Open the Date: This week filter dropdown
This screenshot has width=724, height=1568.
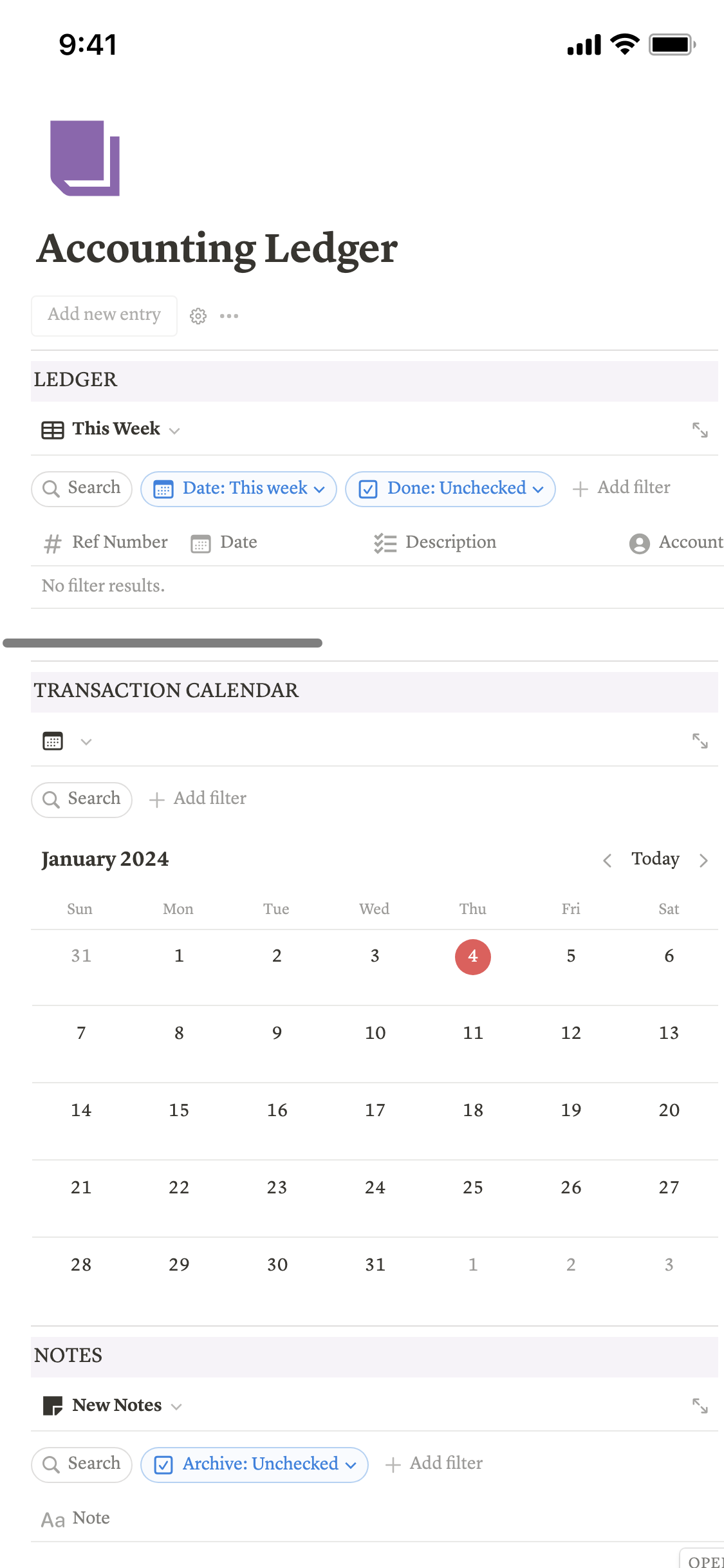click(x=239, y=489)
